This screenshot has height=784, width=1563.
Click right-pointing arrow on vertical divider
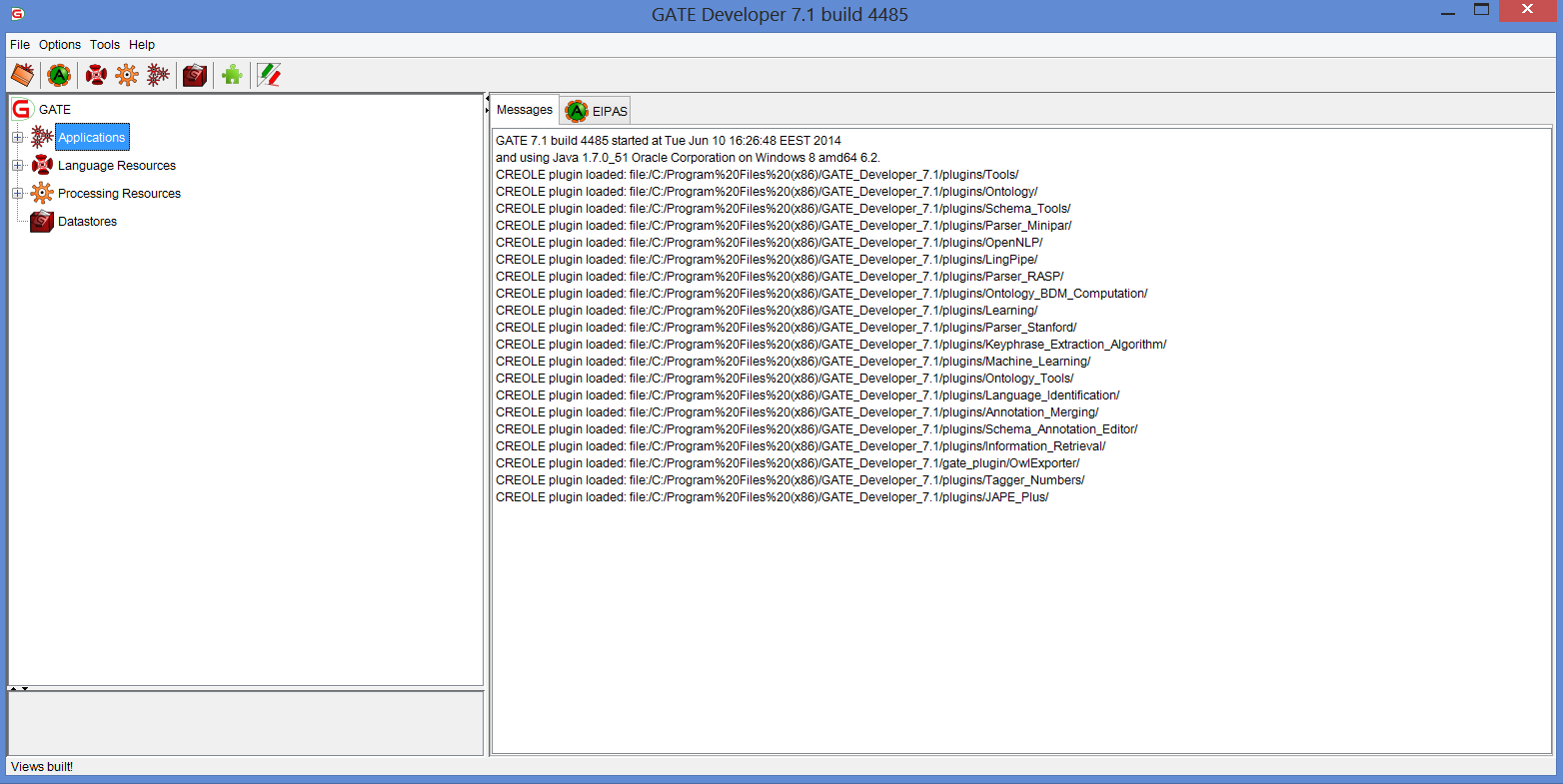coord(488,109)
